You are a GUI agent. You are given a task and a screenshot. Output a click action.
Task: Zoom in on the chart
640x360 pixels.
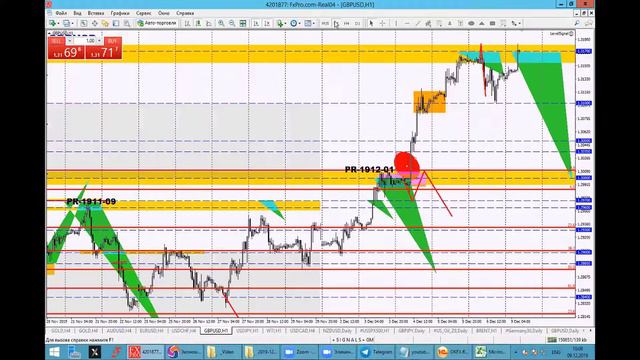[x=221, y=23]
